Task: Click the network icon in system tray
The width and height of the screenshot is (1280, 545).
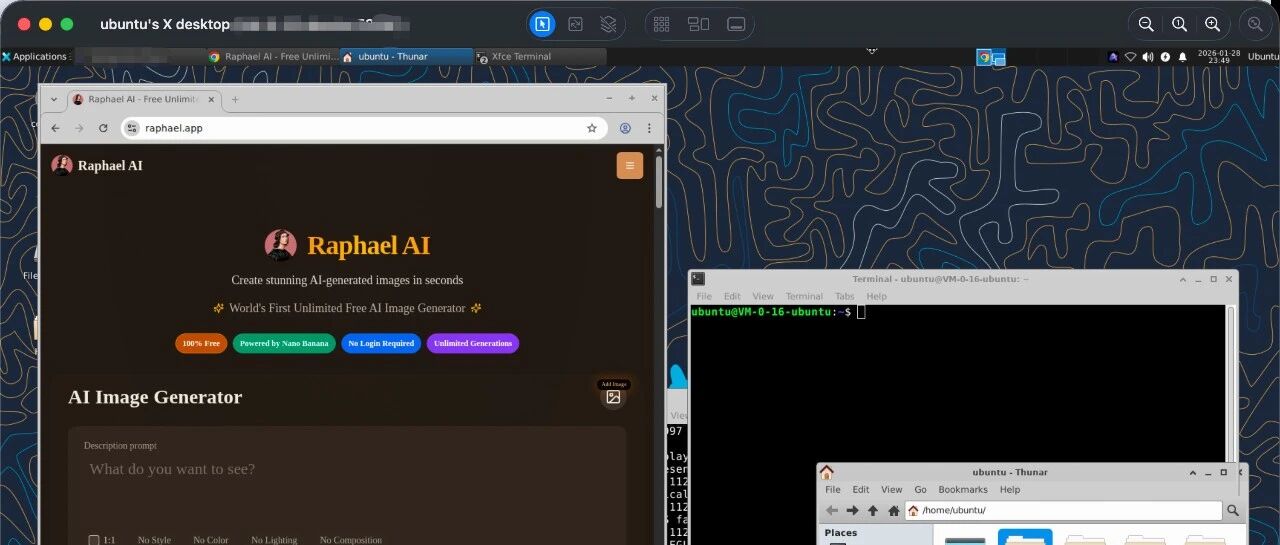Action: (x=1131, y=57)
